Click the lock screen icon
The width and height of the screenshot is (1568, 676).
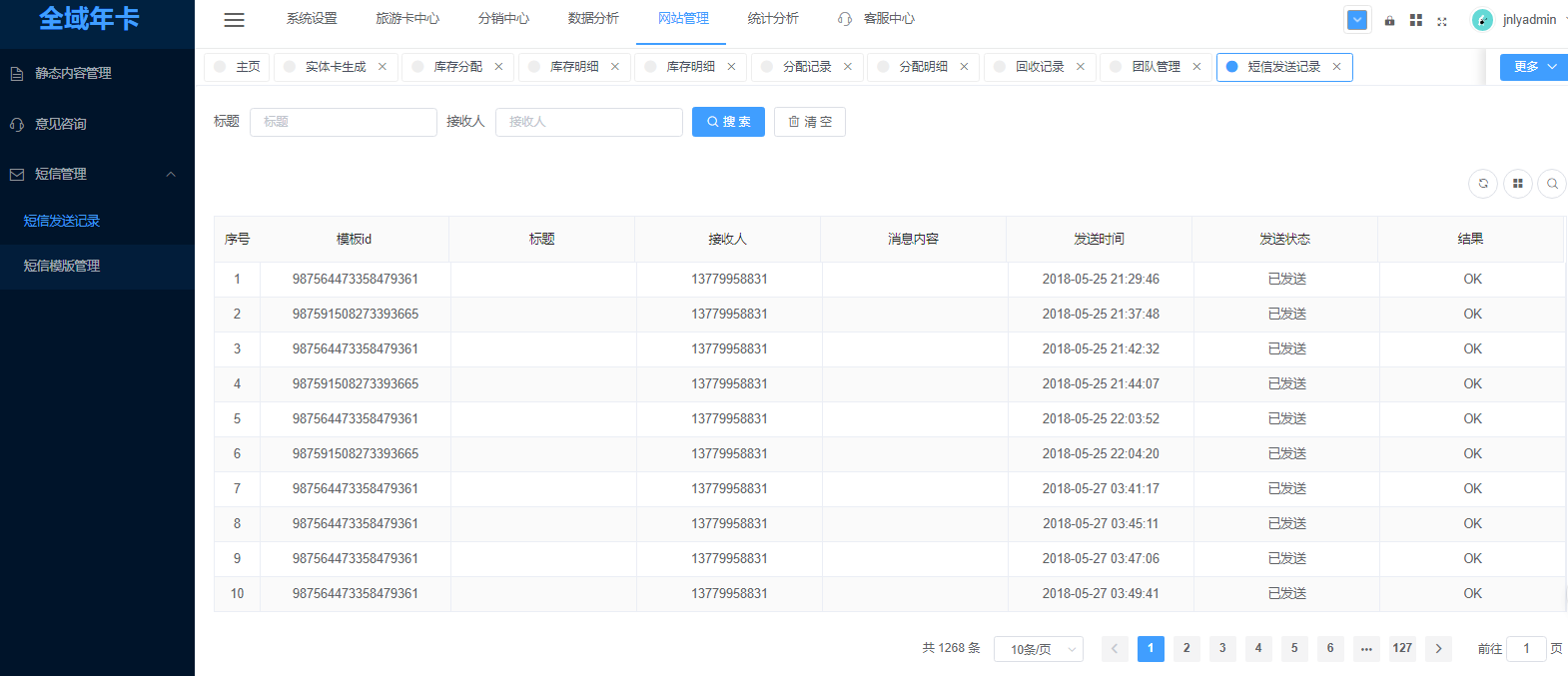point(1389,20)
